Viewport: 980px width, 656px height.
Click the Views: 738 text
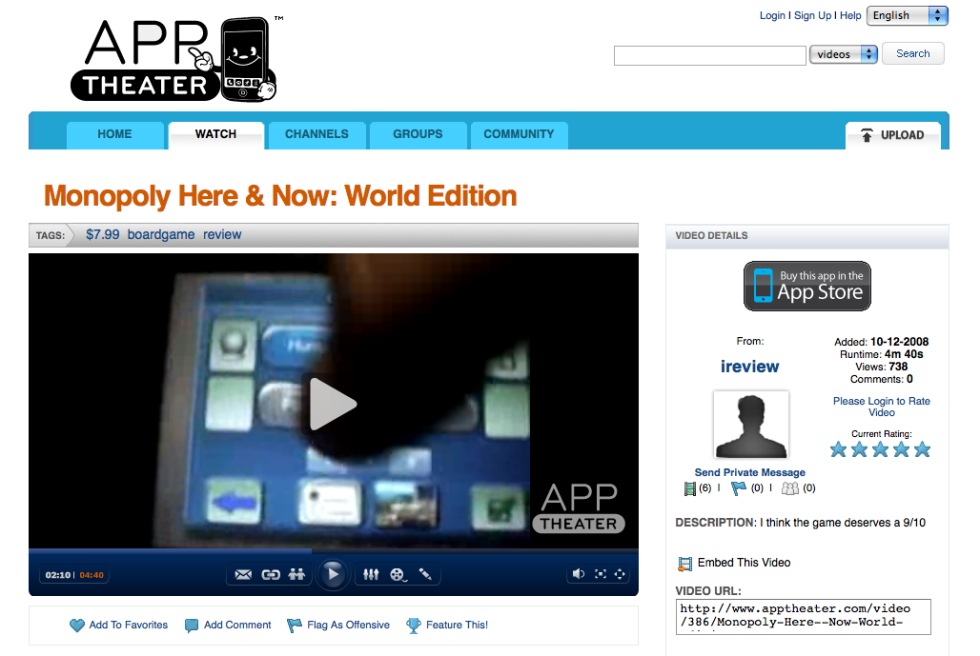click(x=881, y=367)
